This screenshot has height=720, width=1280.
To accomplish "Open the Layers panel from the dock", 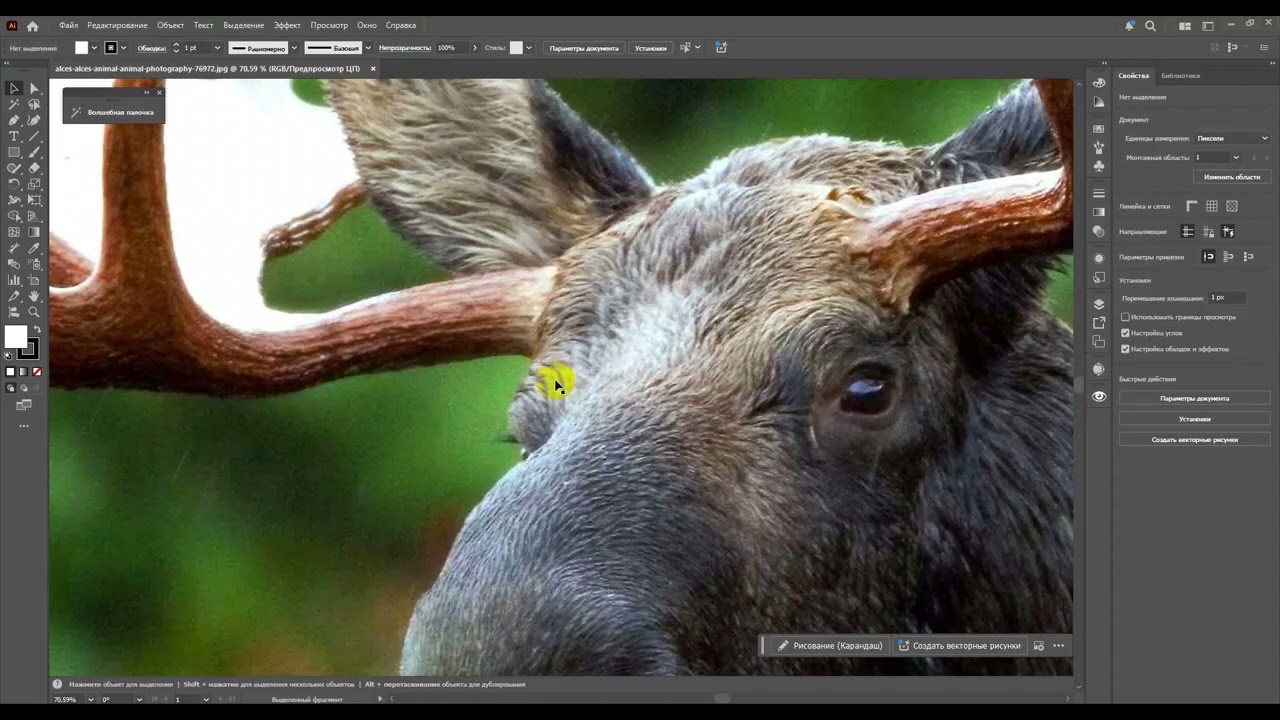I will [1099, 304].
